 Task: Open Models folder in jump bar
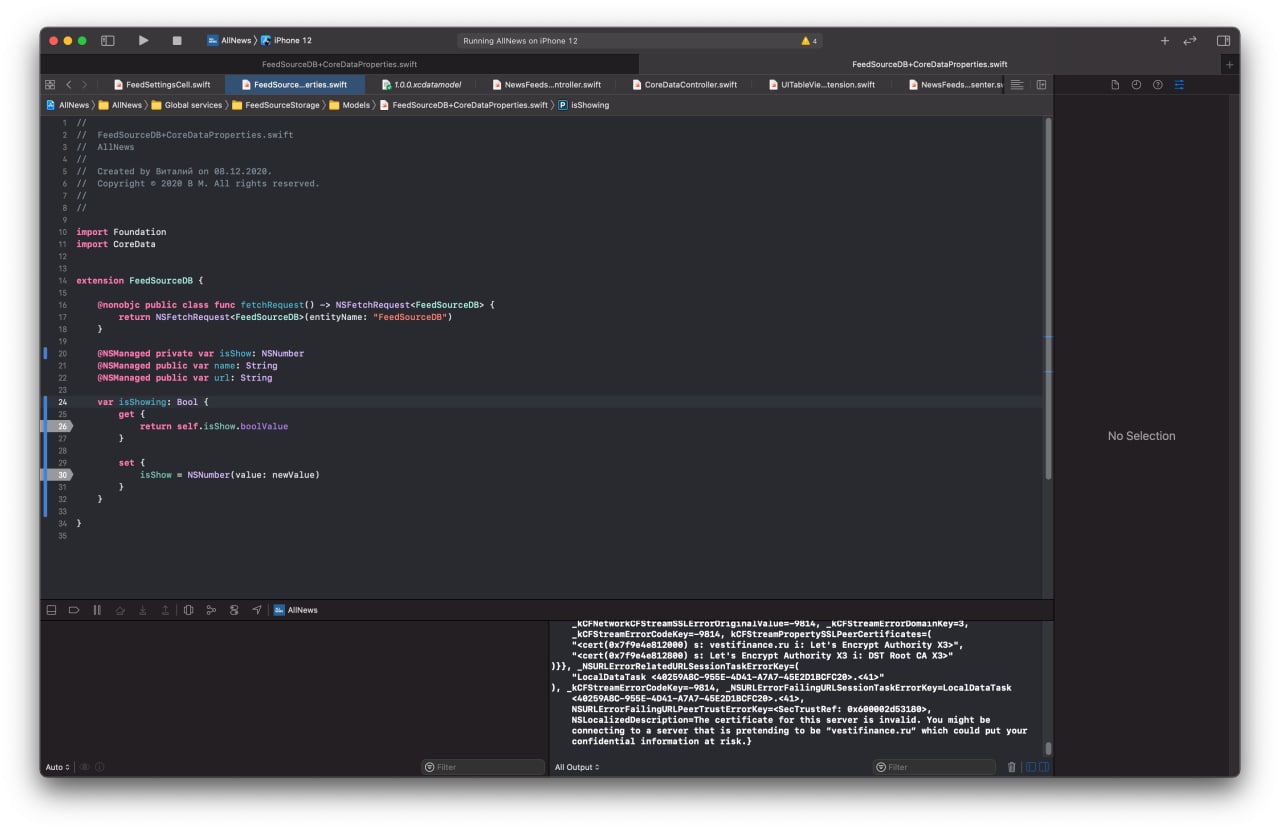pyautogui.click(x=349, y=105)
